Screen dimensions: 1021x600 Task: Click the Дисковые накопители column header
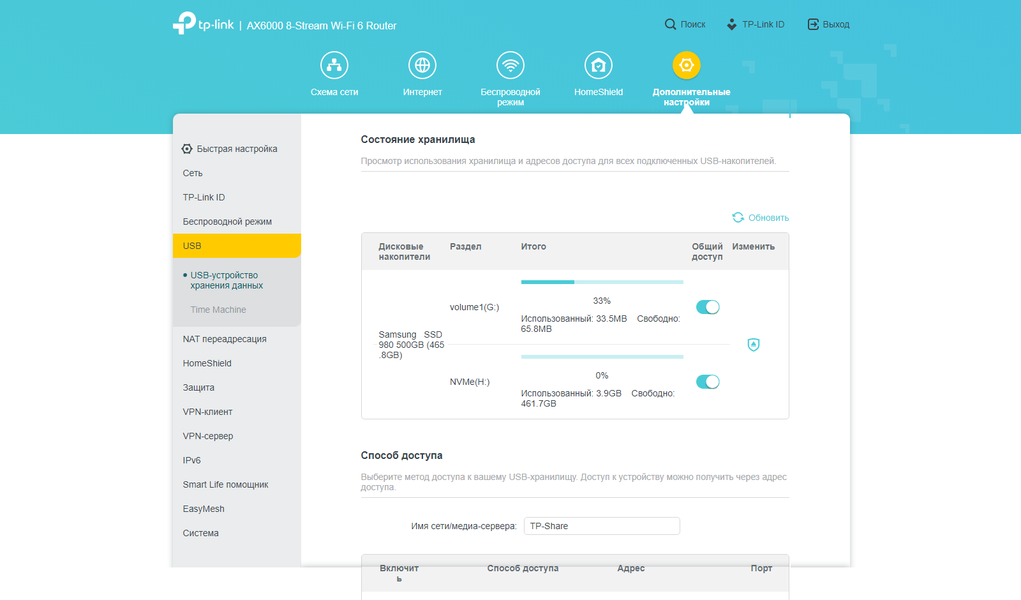[404, 251]
